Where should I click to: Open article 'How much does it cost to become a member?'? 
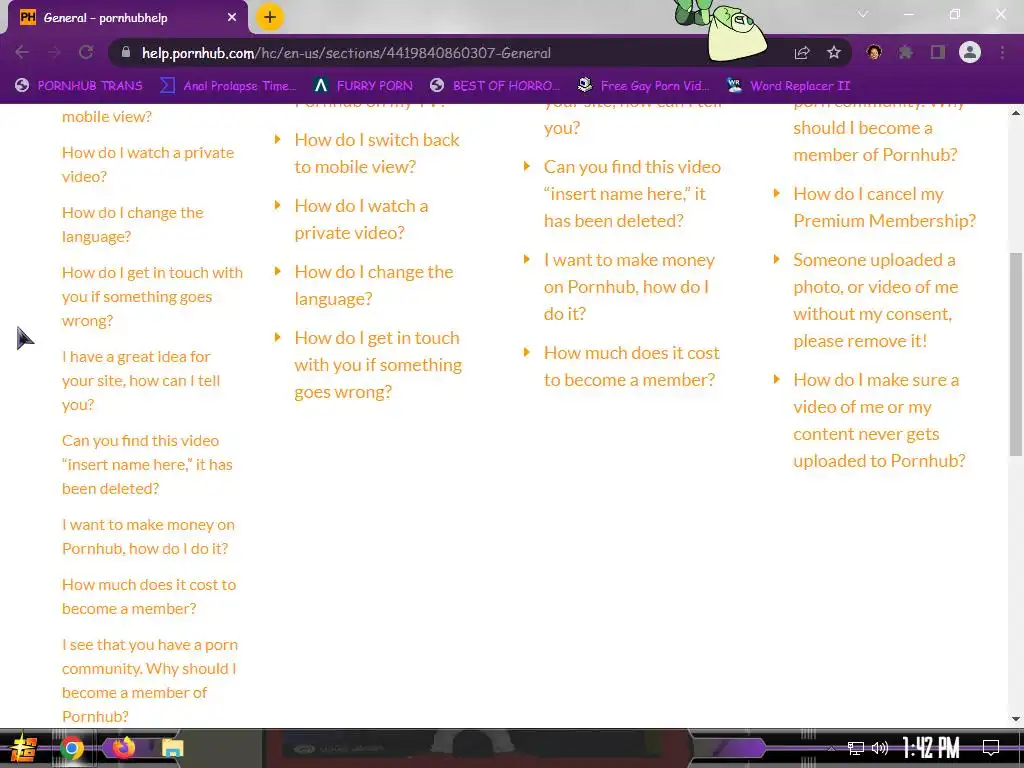pyautogui.click(x=632, y=366)
